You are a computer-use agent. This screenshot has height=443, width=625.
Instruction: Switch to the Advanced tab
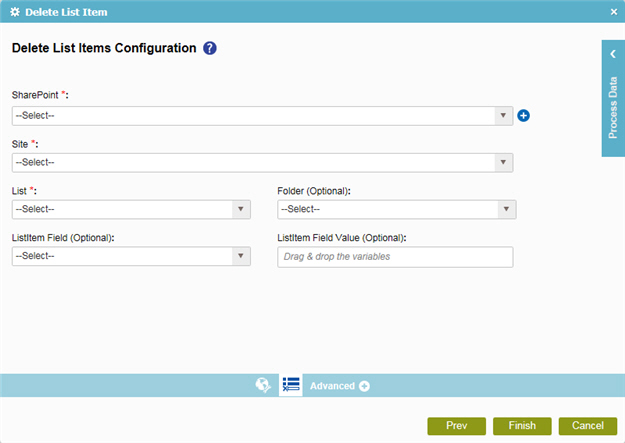click(332, 386)
